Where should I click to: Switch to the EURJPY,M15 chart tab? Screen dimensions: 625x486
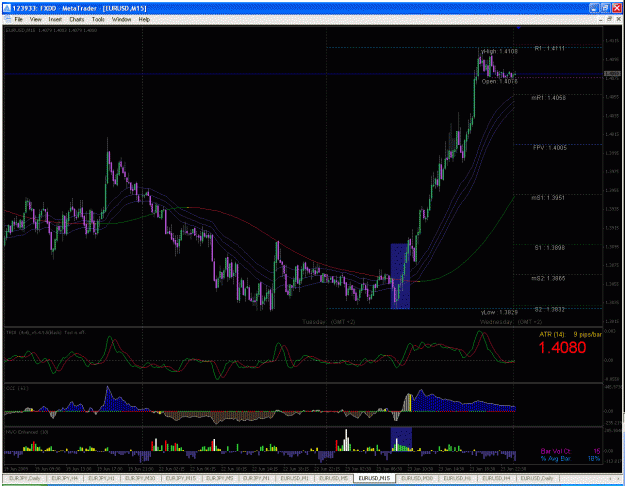tap(181, 478)
